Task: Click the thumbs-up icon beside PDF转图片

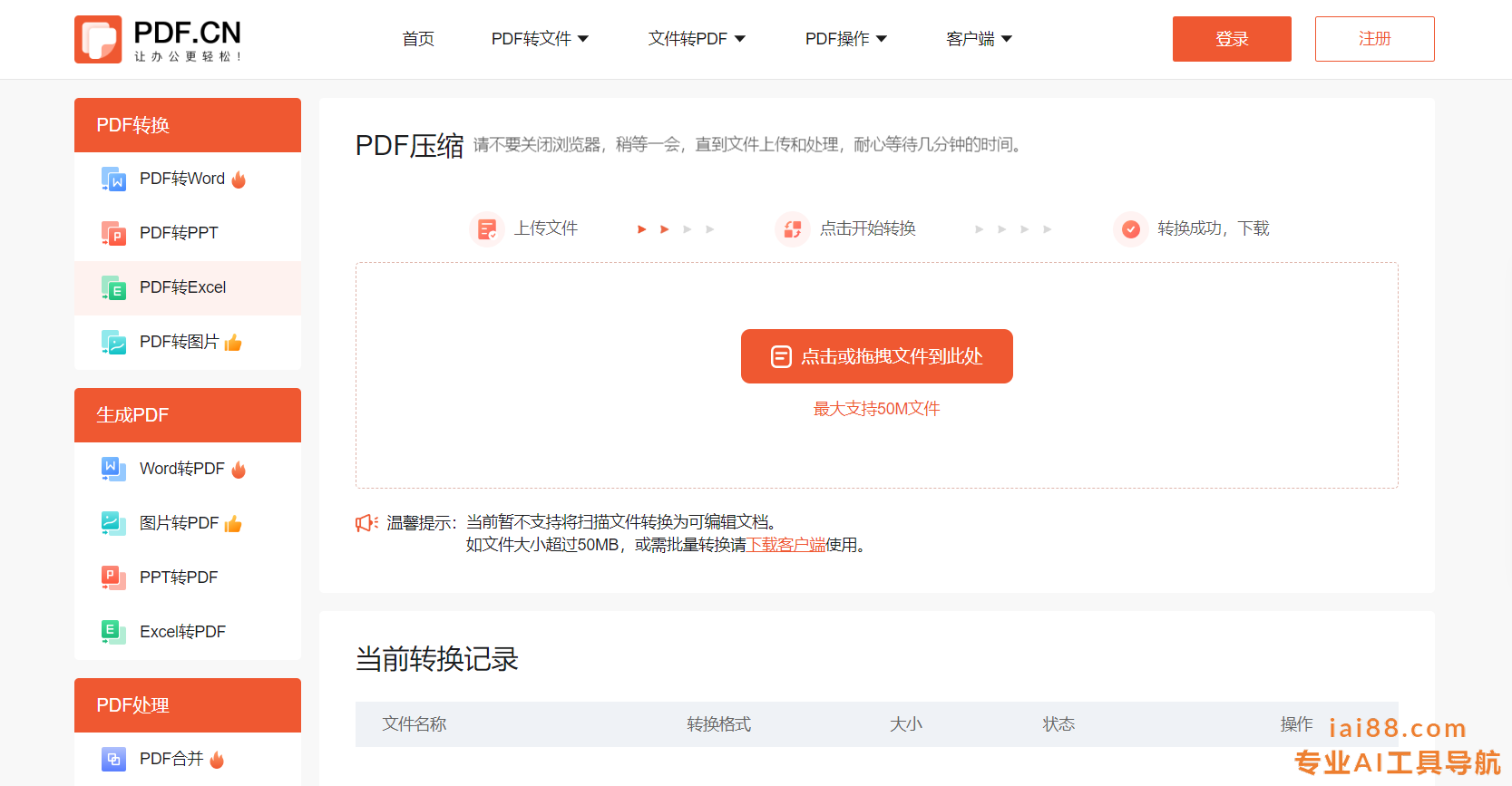Action: tap(233, 343)
